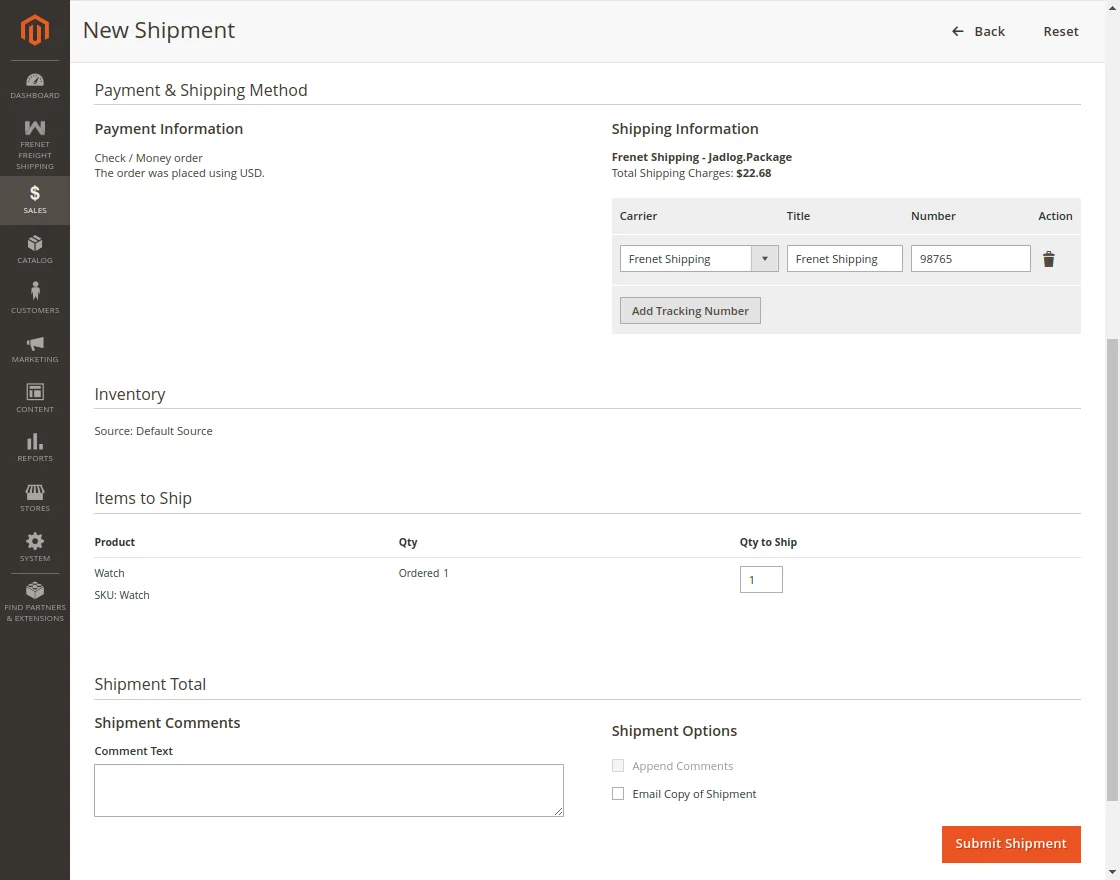Open the Customers section icon
The image size is (1120, 880).
(35, 297)
